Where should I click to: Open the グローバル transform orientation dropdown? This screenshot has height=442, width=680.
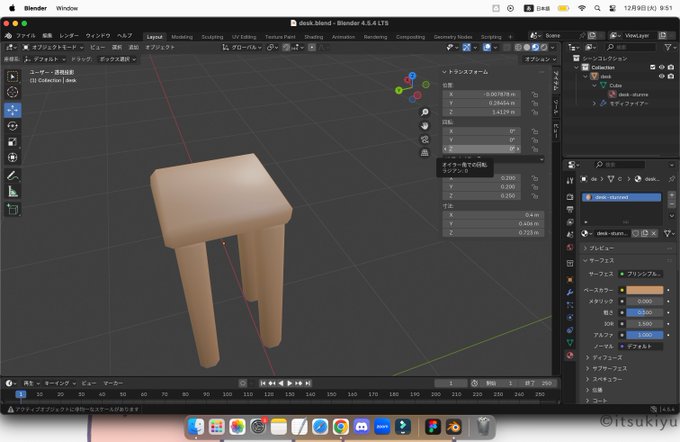point(242,47)
